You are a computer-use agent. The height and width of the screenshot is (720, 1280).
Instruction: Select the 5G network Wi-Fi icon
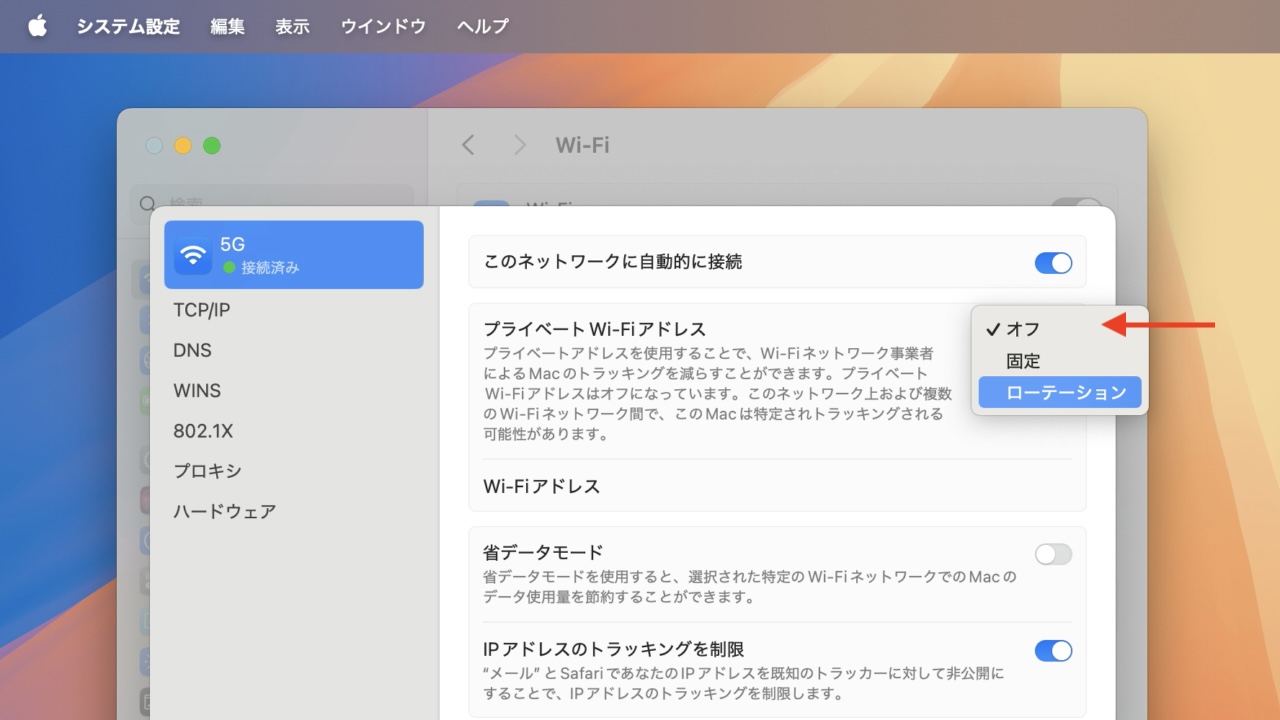pos(193,255)
